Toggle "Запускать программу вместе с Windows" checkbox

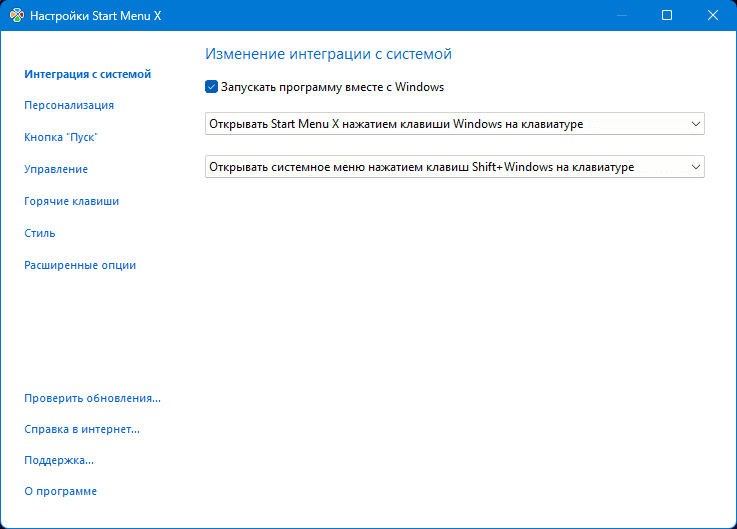pos(212,87)
